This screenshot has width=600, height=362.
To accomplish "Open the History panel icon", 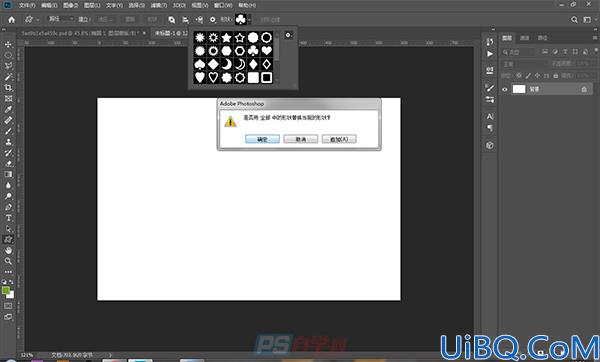I will (x=490, y=41).
